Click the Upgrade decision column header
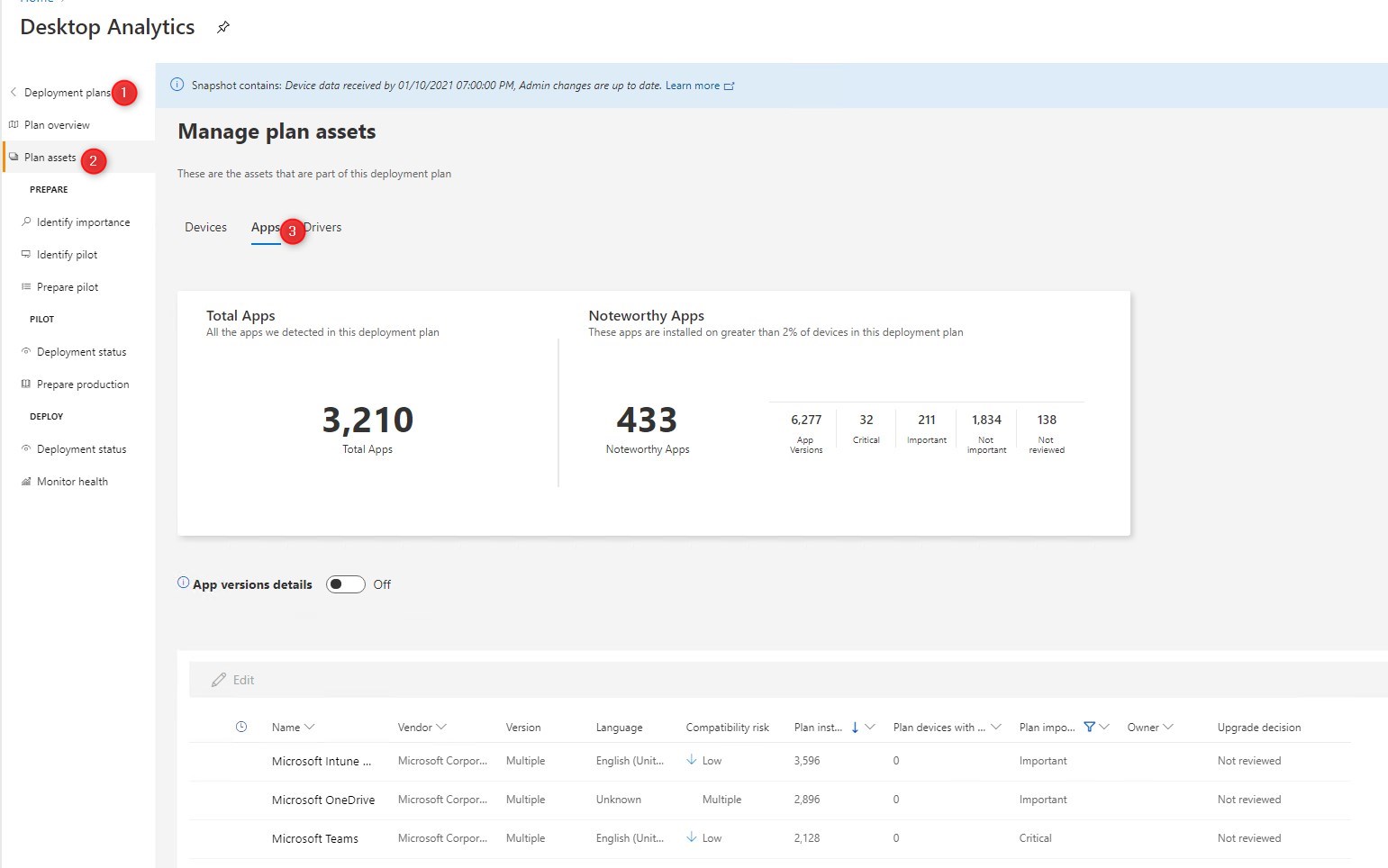 (x=1259, y=728)
